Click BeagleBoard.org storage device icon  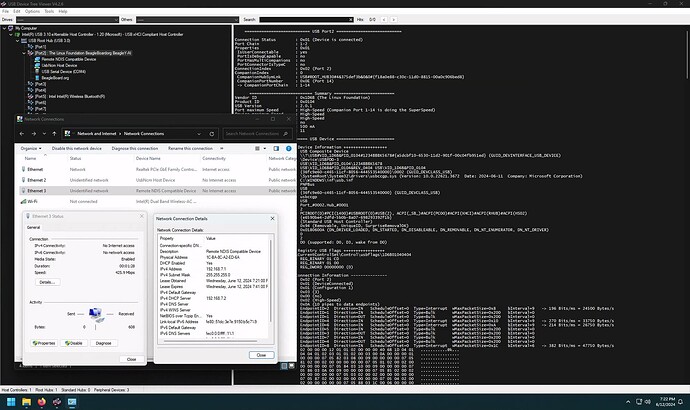point(37,78)
